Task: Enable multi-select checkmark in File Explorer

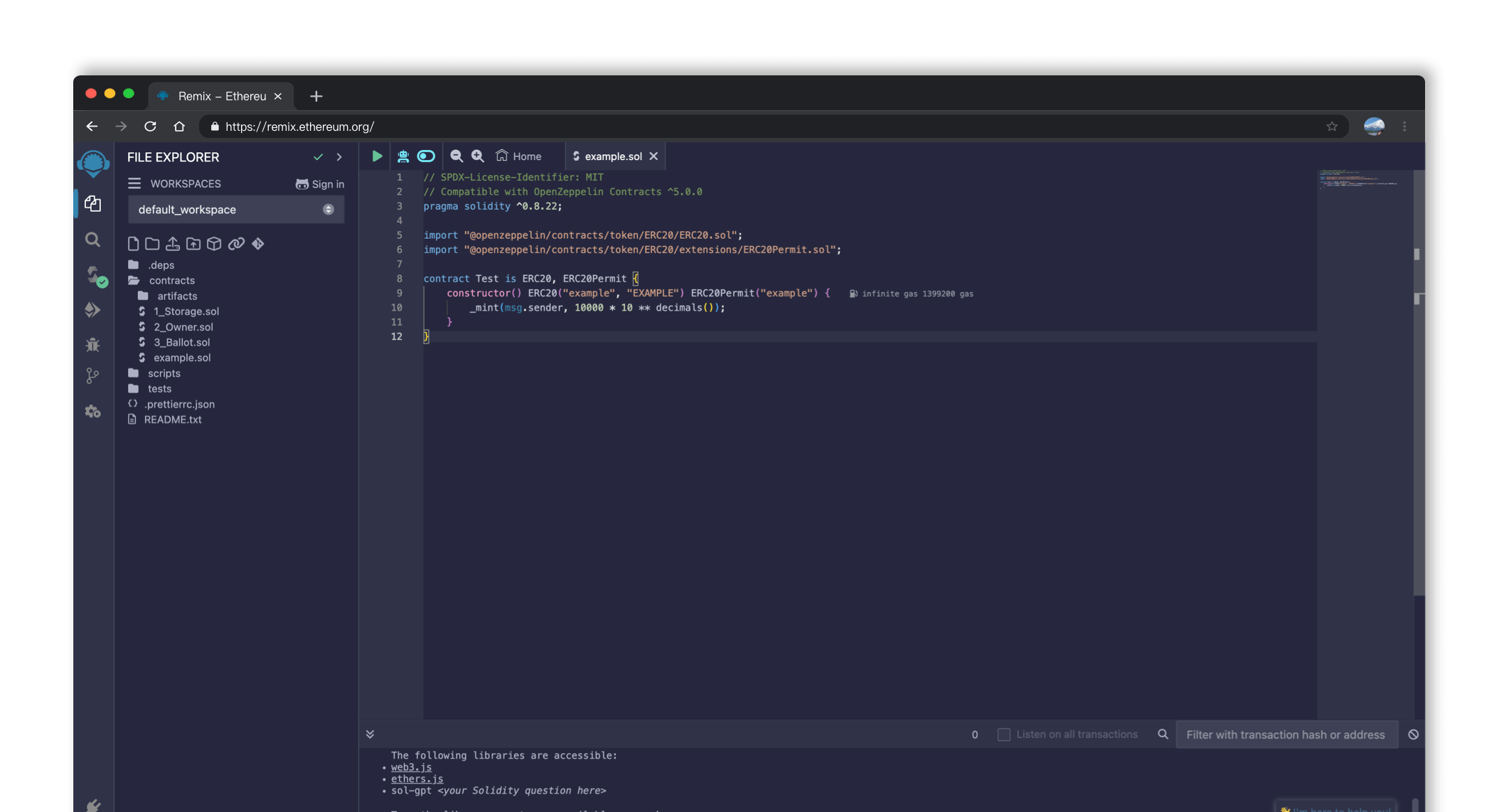Action: pos(319,157)
